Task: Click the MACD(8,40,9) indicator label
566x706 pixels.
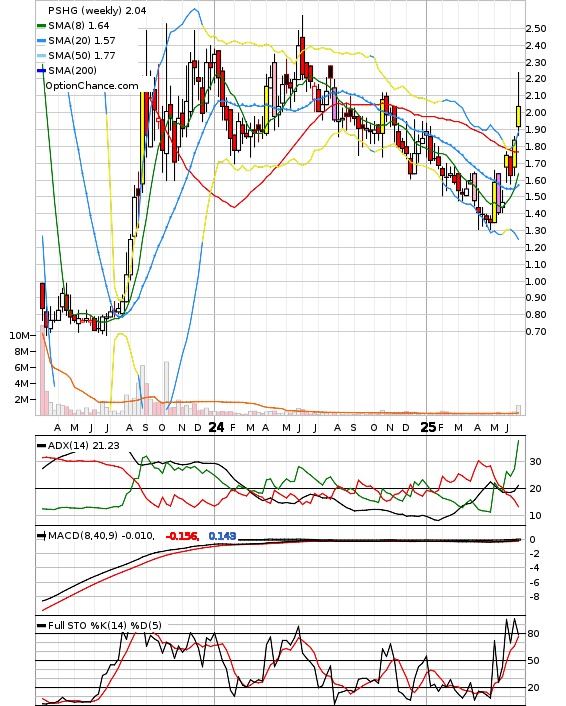Action: pos(83,535)
